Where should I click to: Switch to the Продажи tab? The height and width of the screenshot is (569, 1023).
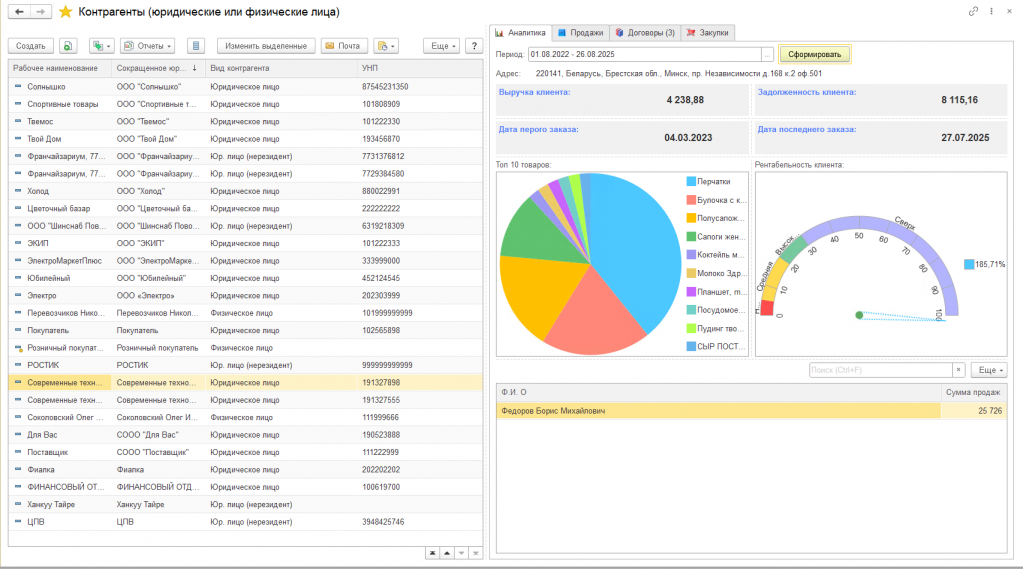[581, 33]
